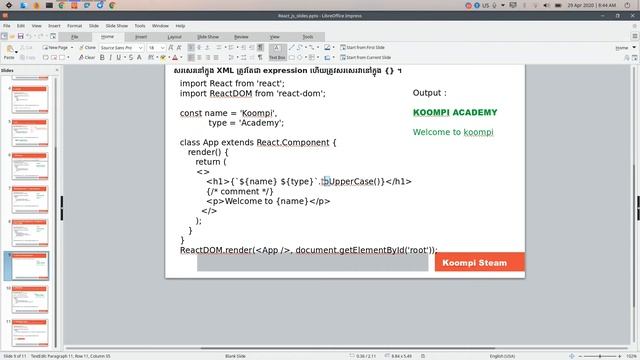Click the system clock in top panel
This screenshot has width=640, height=360.
592,5
